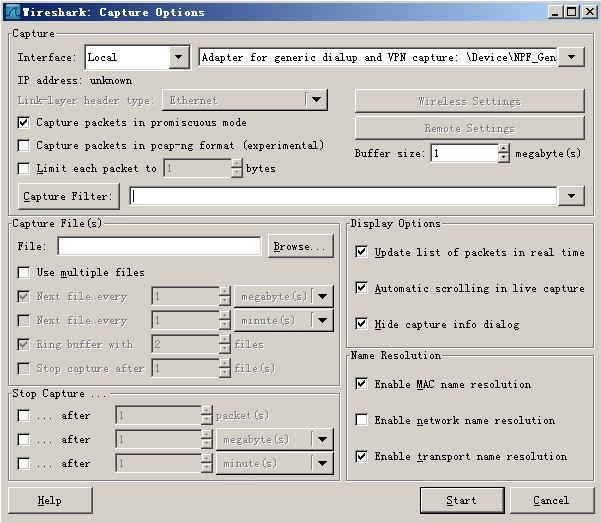This screenshot has height=523, width=601.
Task: Click the Wireshark title bar logo icon
Action: tap(13, 12)
